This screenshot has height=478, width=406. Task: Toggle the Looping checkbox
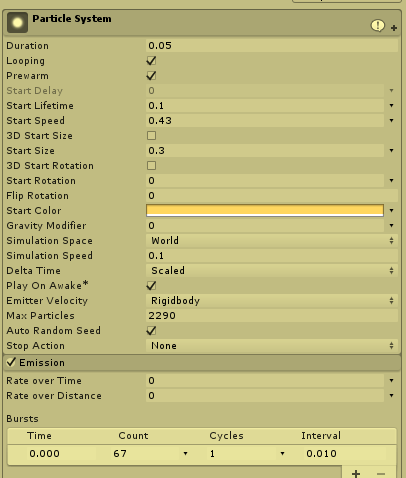[x=151, y=61]
